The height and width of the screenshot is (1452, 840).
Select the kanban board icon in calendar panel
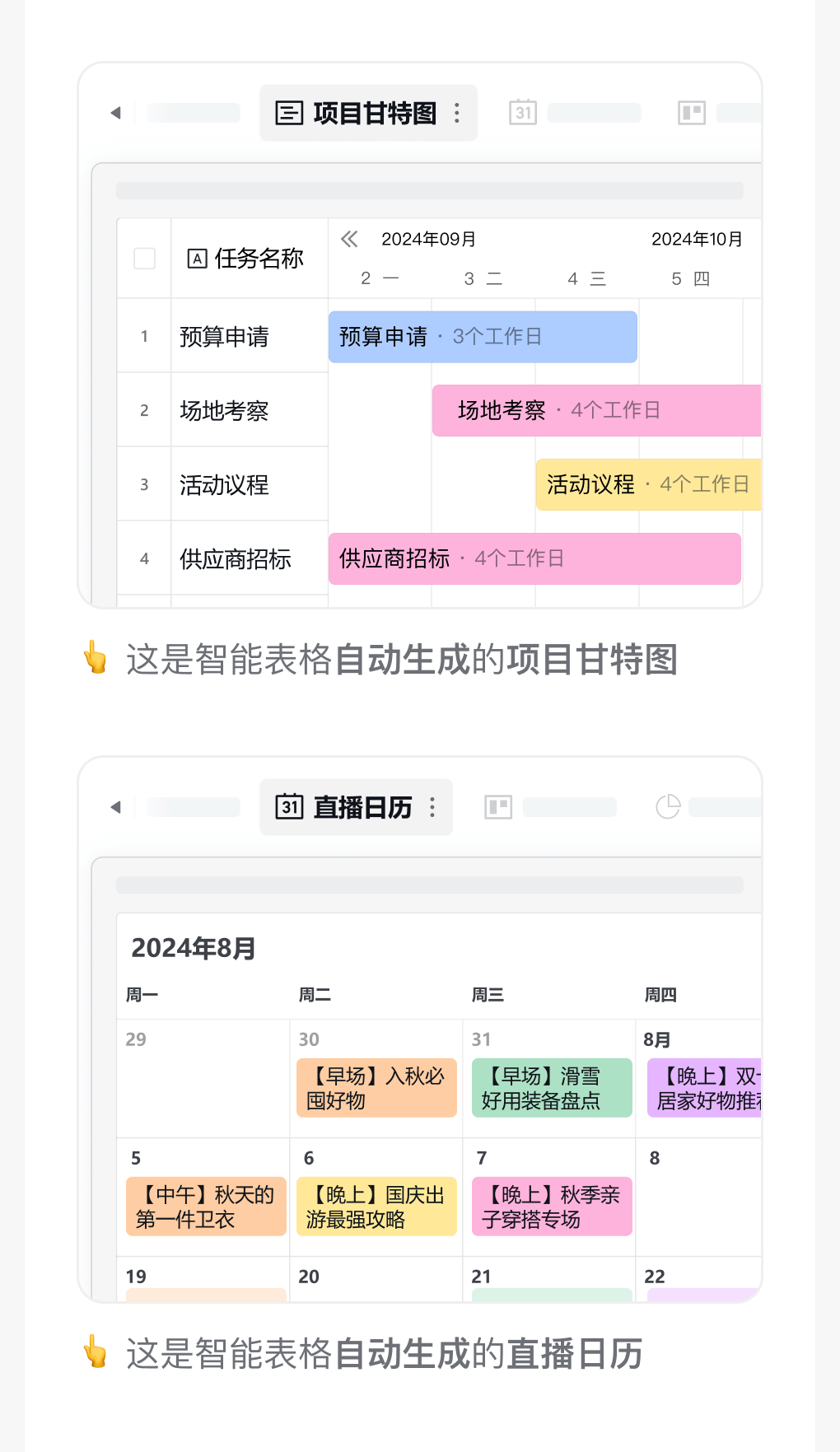point(498,807)
